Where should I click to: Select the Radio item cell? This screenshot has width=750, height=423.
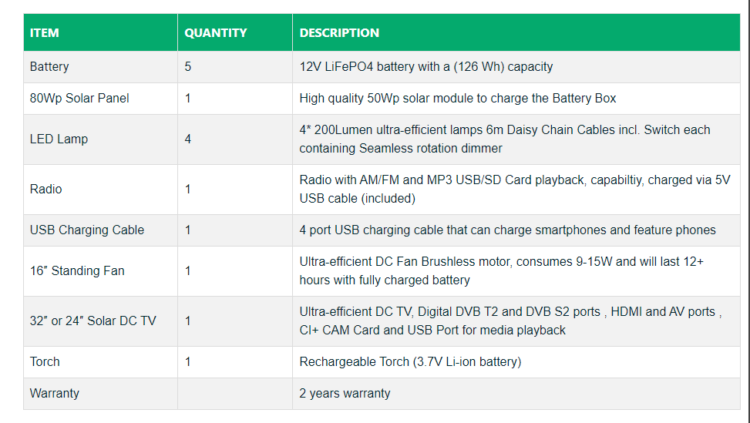click(x=46, y=189)
